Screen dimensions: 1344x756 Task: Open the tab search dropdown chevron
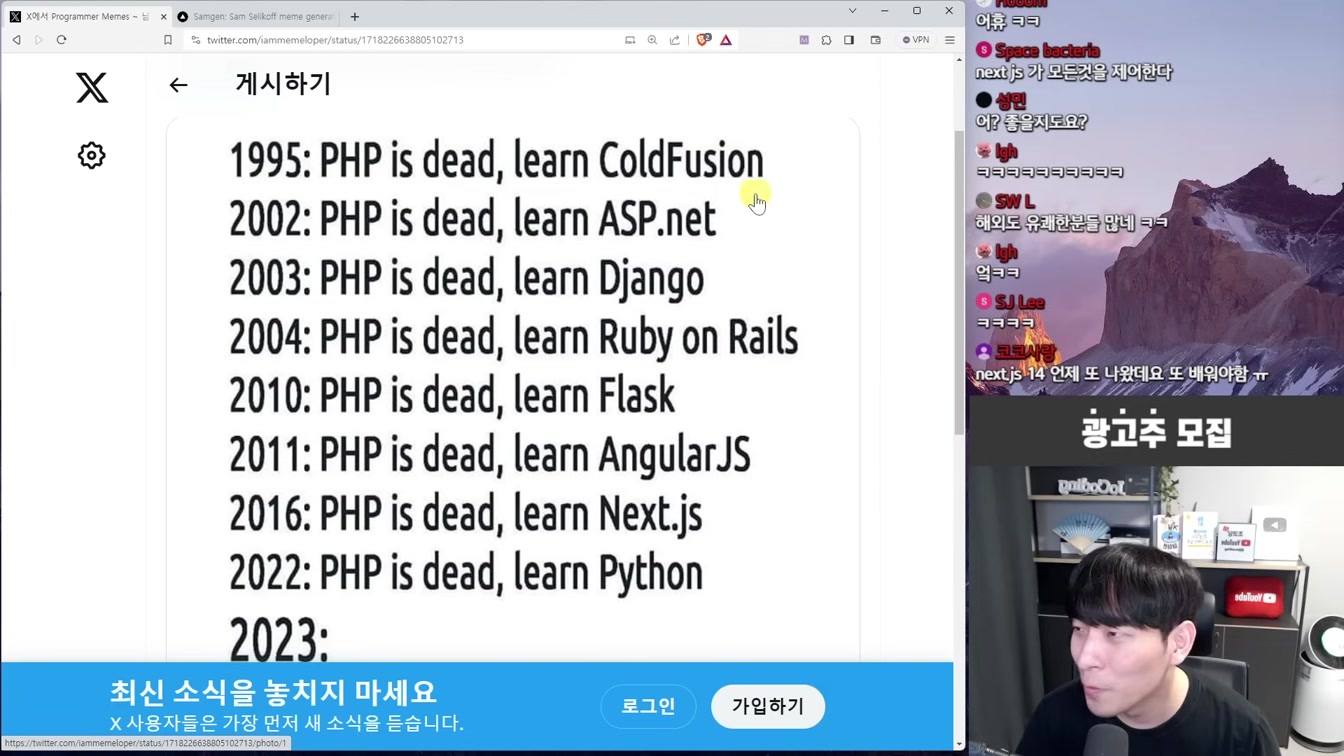(852, 11)
